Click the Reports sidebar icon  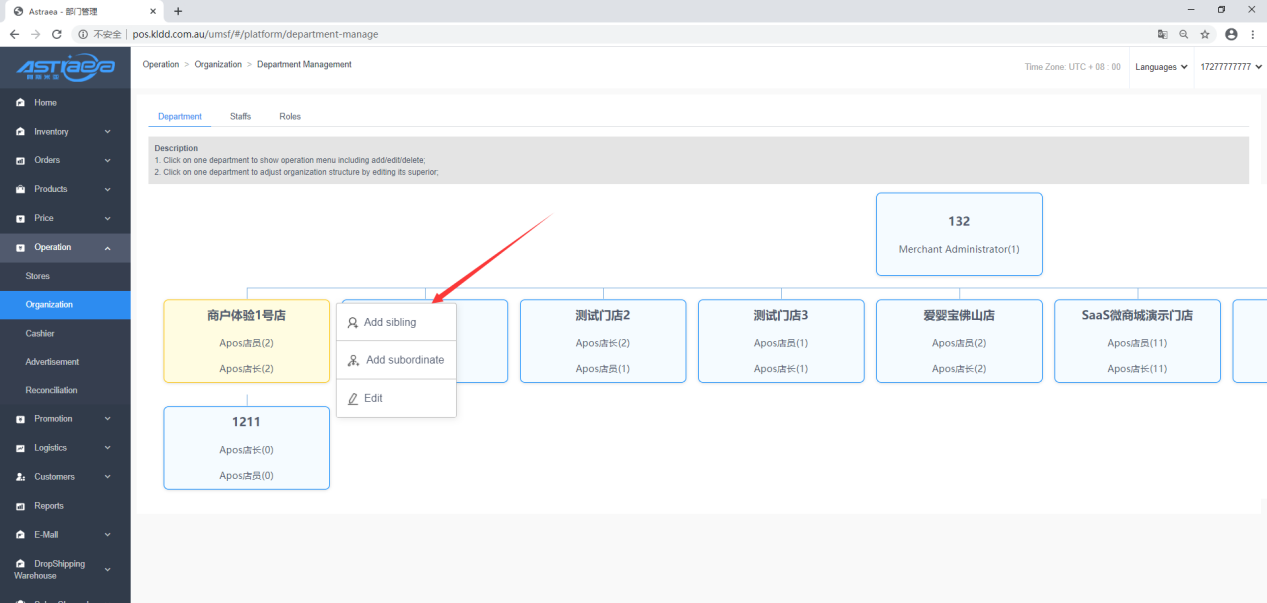click(x=20, y=506)
